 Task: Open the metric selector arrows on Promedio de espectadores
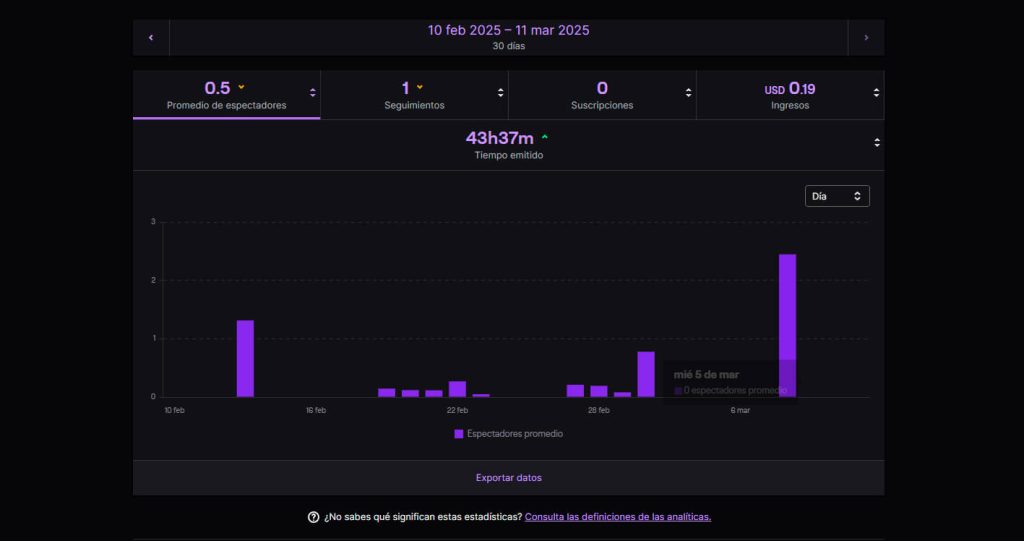(313, 93)
